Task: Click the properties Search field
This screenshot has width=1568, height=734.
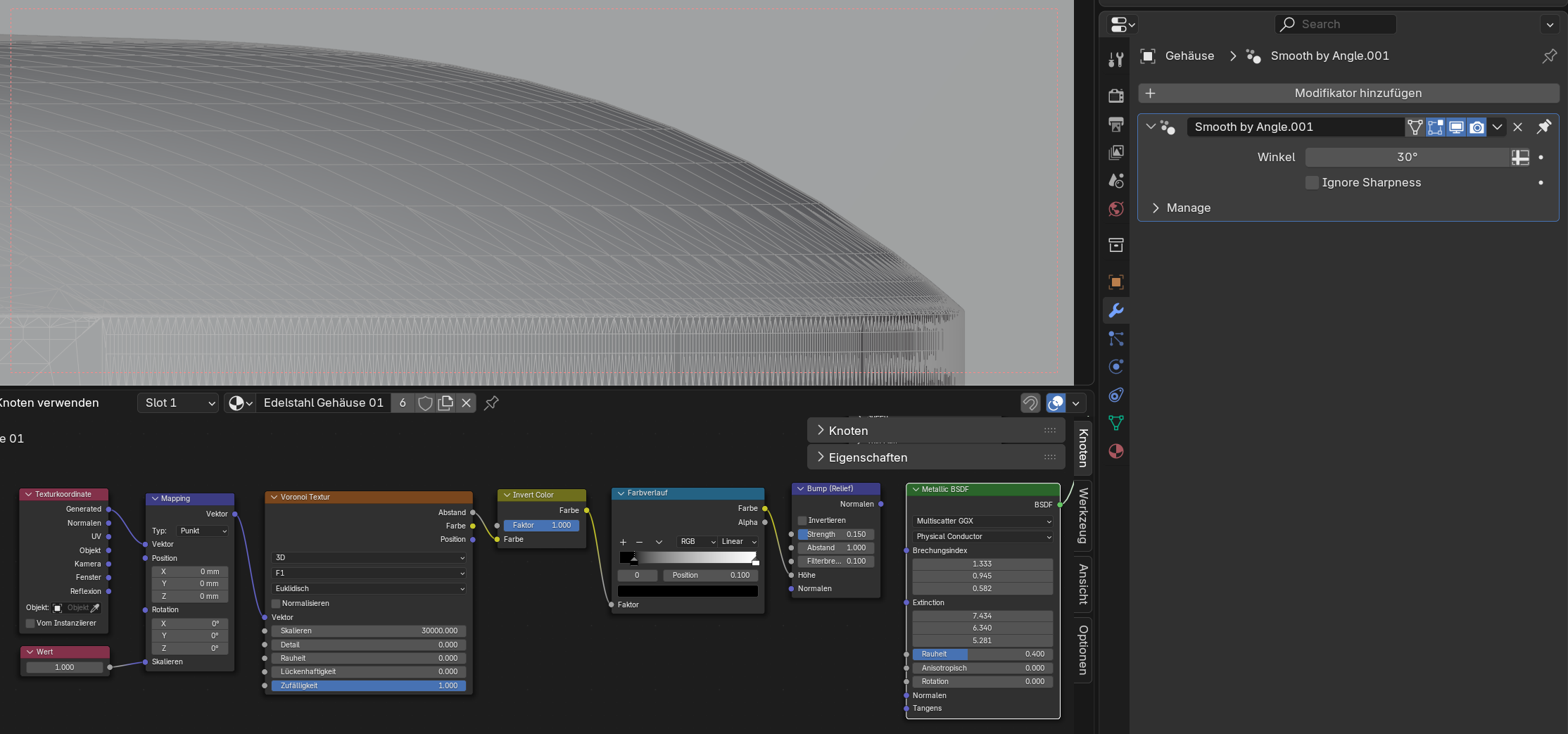Action: click(1335, 25)
